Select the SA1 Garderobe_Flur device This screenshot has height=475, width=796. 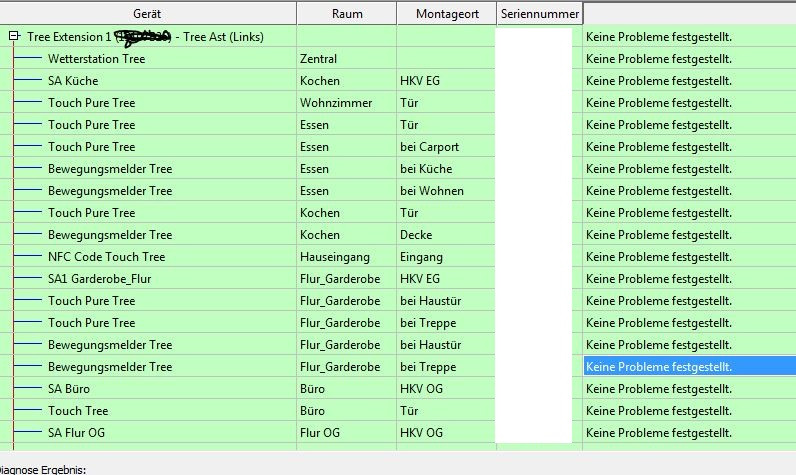[100, 279]
